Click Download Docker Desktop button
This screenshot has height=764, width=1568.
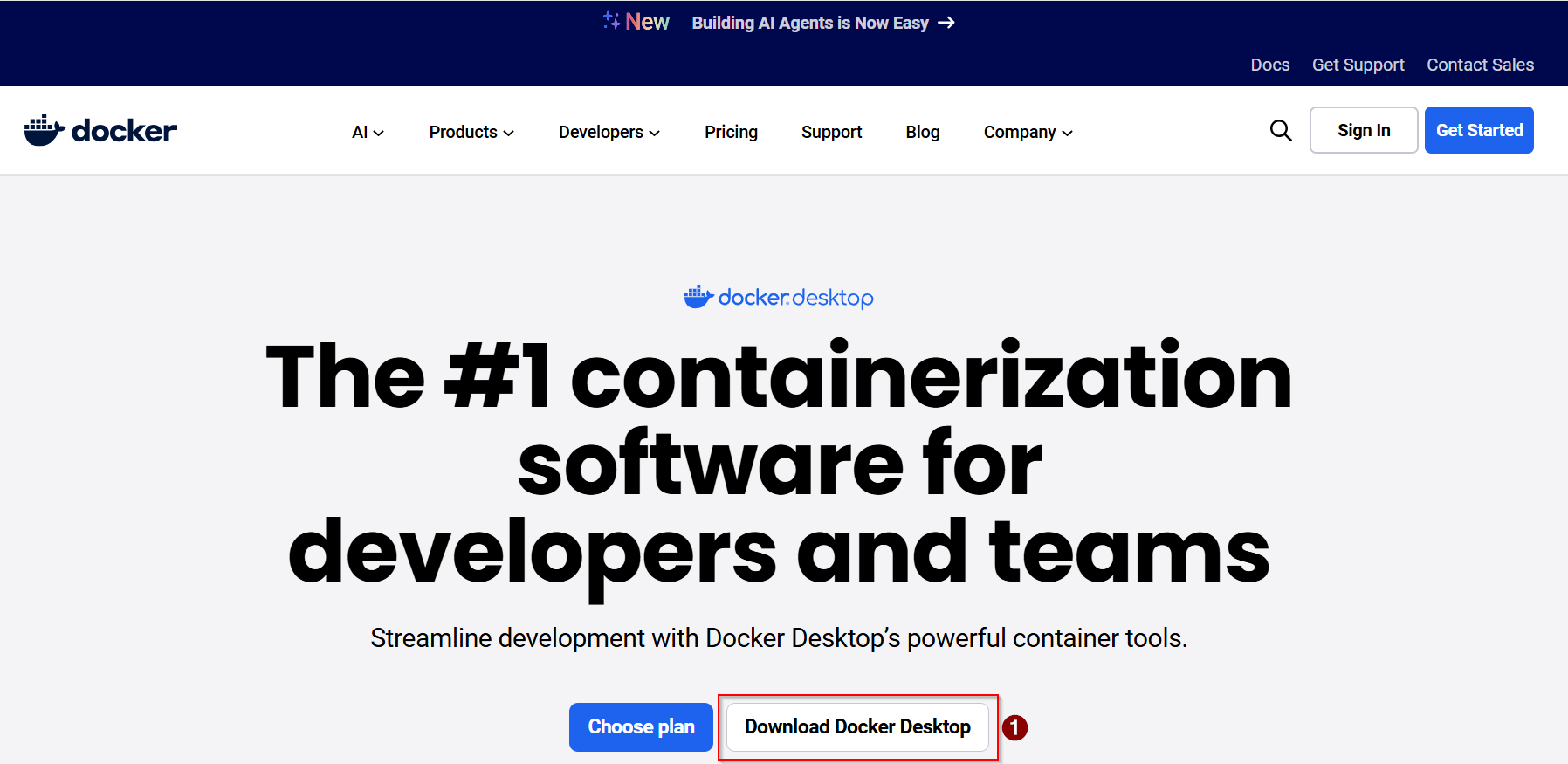pyautogui.click(x=857, y=727)
